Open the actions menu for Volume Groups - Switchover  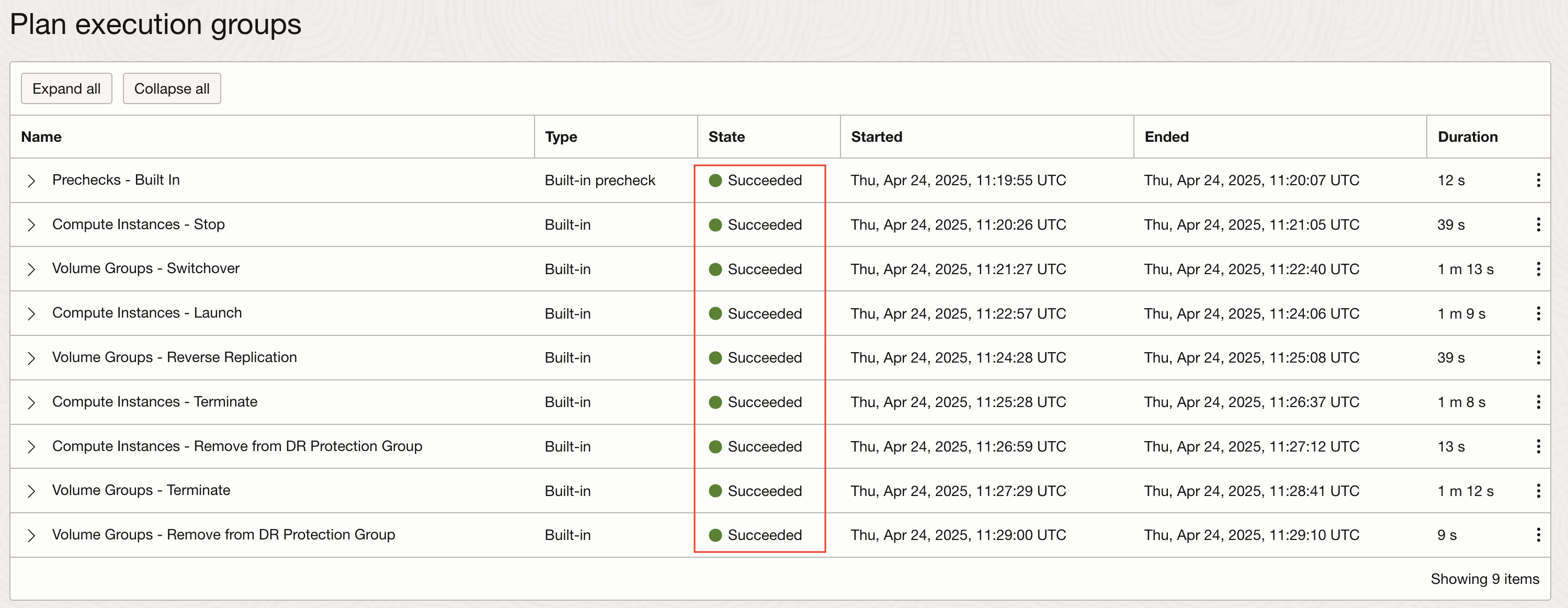click(1539, 268)
